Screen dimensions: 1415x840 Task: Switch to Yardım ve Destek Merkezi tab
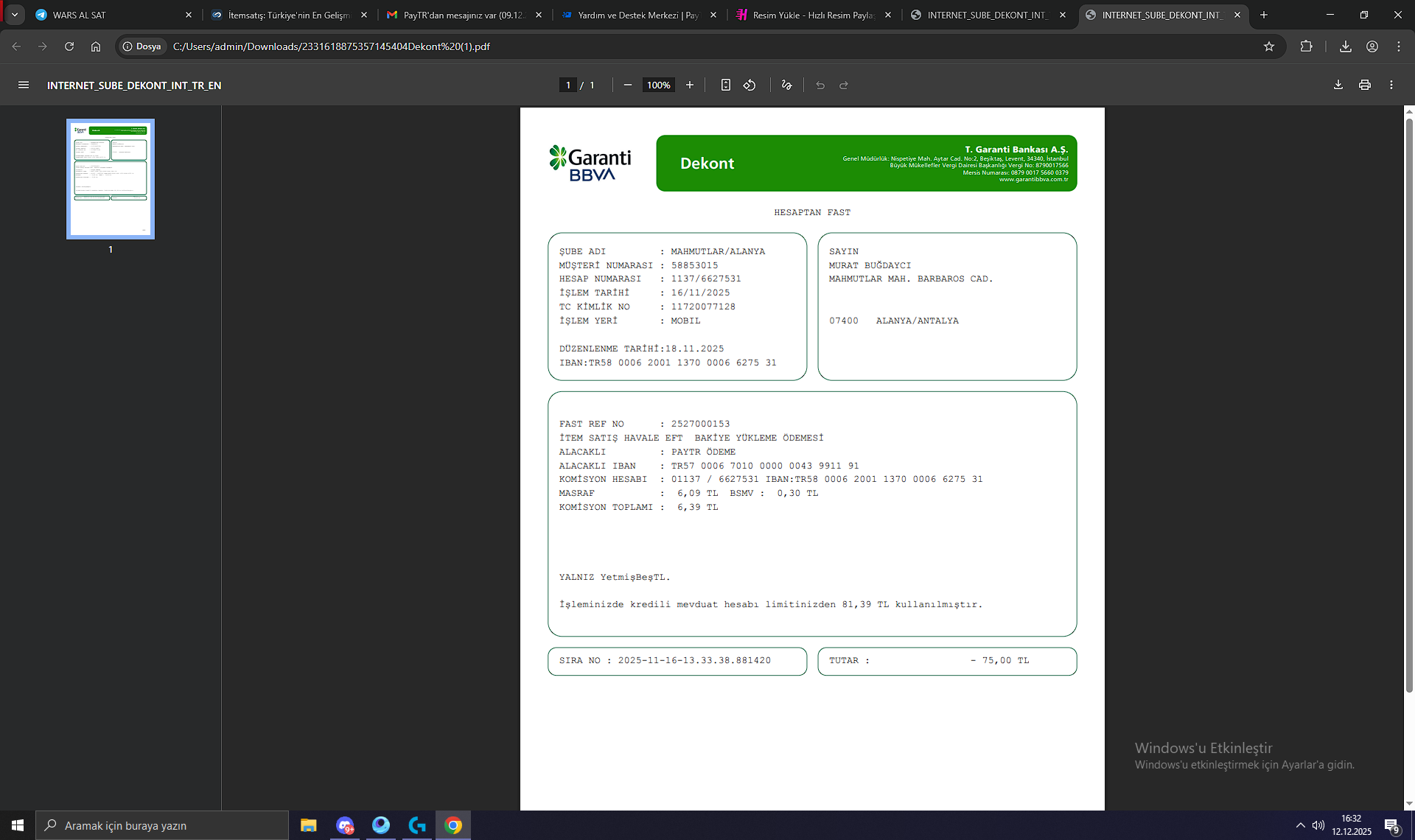coord(638,15)
